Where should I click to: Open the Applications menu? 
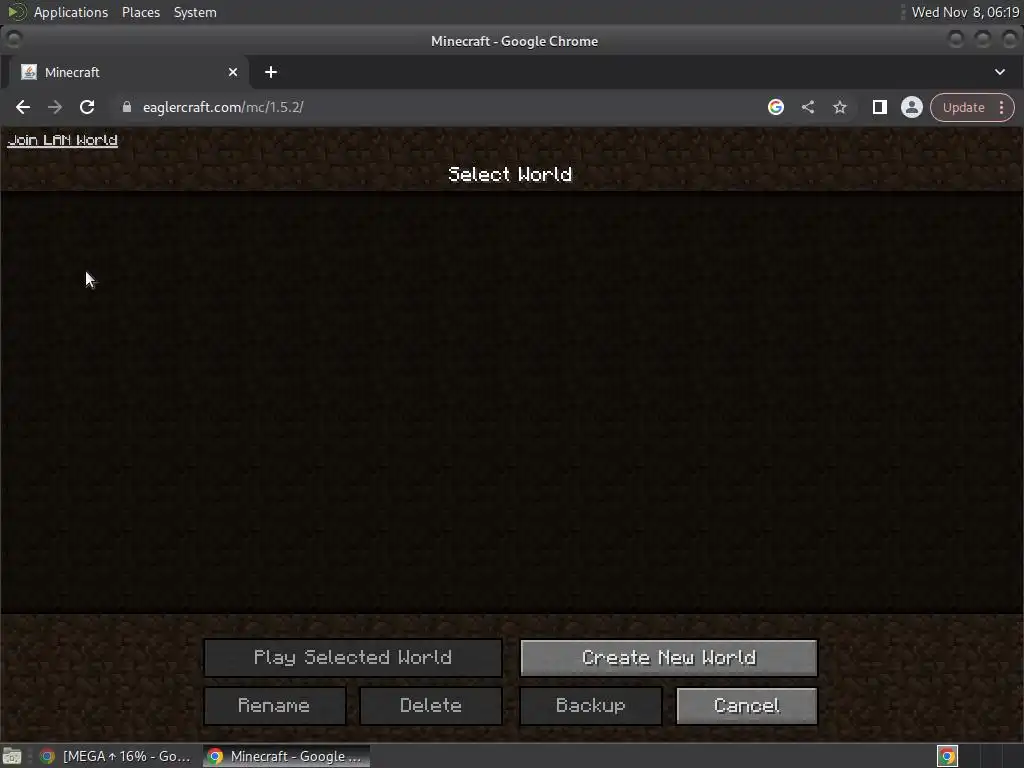(x=71, y=12)
